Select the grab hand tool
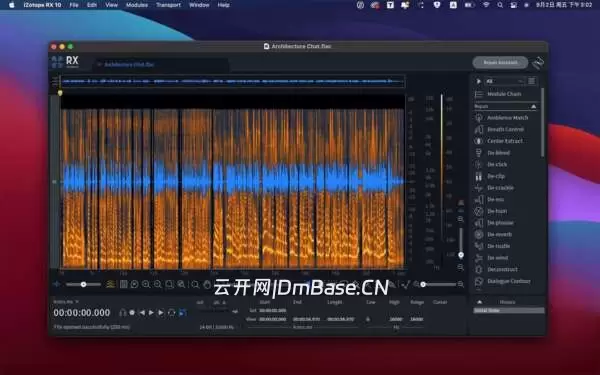Viewport: 600px width, 375px height. click(x=207, y=284)
